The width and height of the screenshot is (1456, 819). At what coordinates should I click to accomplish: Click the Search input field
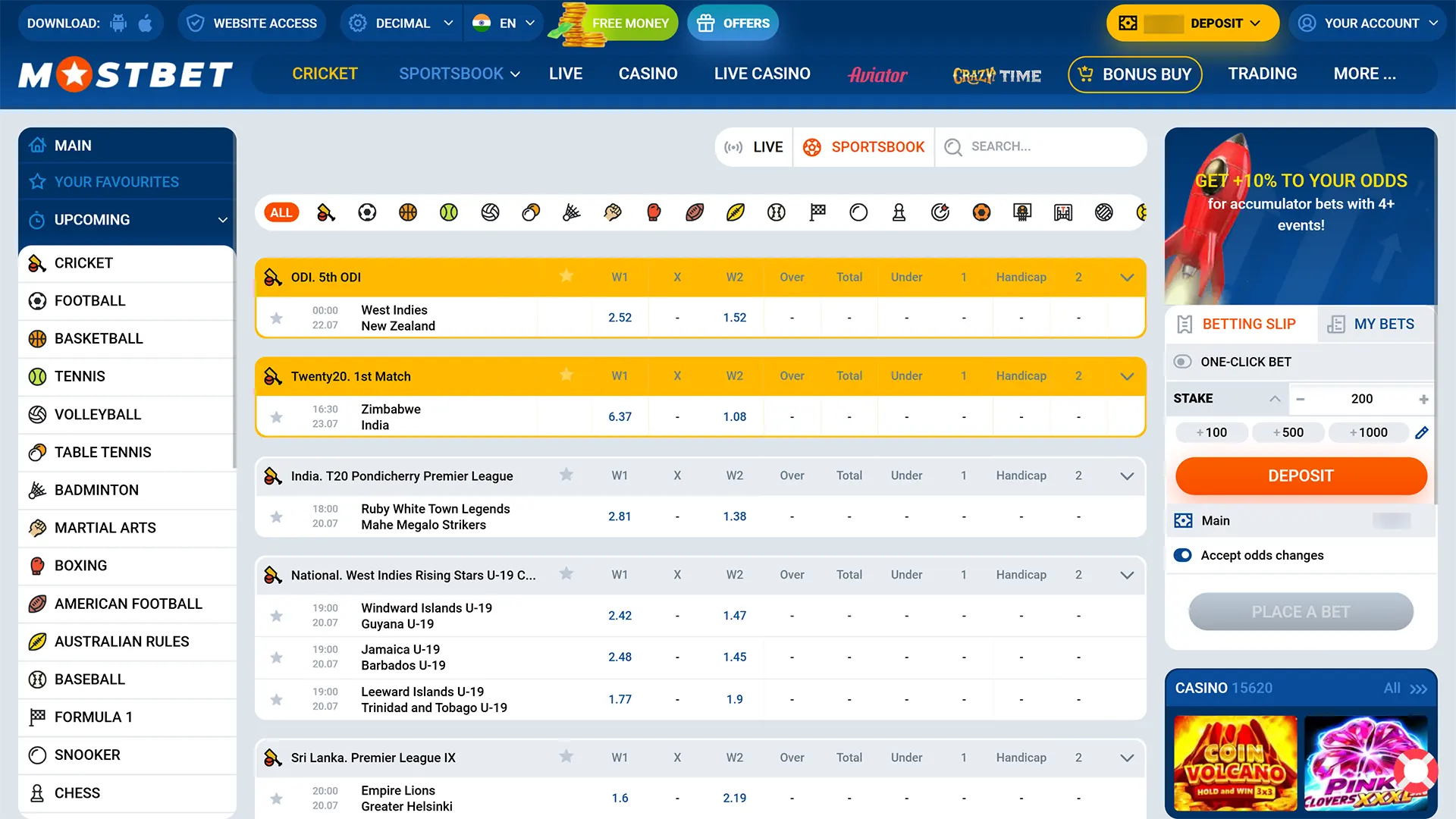1040,147
